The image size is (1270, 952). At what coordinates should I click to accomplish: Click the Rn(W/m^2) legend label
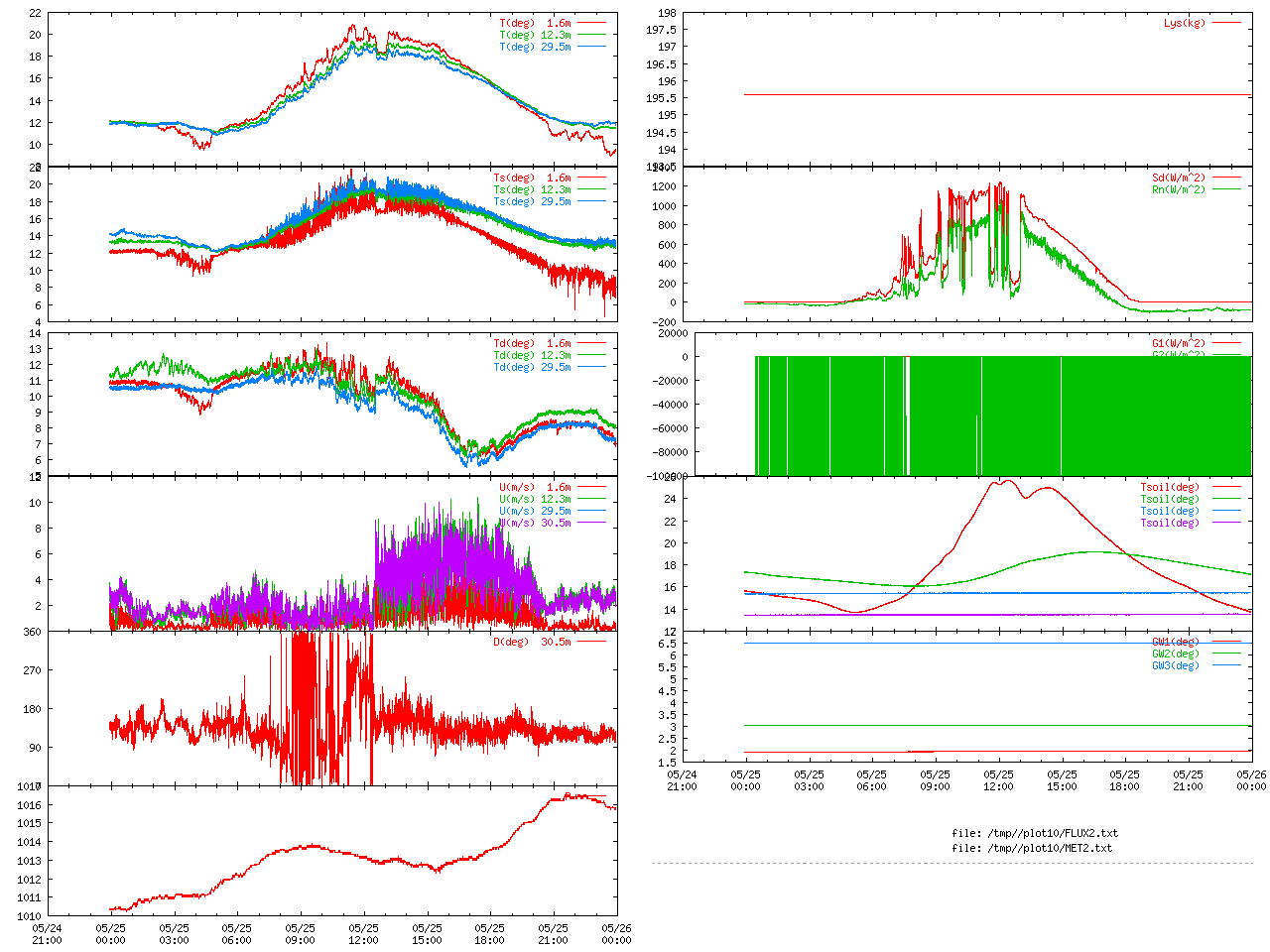click(1179, 190)
